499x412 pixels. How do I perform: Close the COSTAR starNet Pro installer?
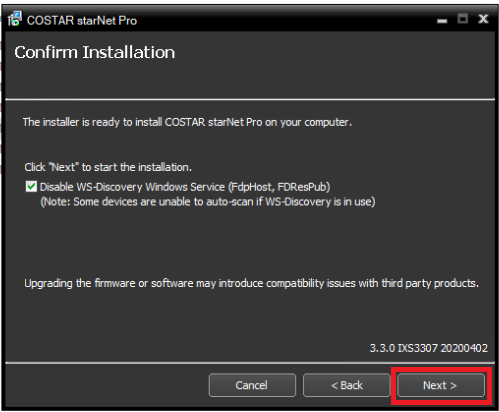point(483,19)
